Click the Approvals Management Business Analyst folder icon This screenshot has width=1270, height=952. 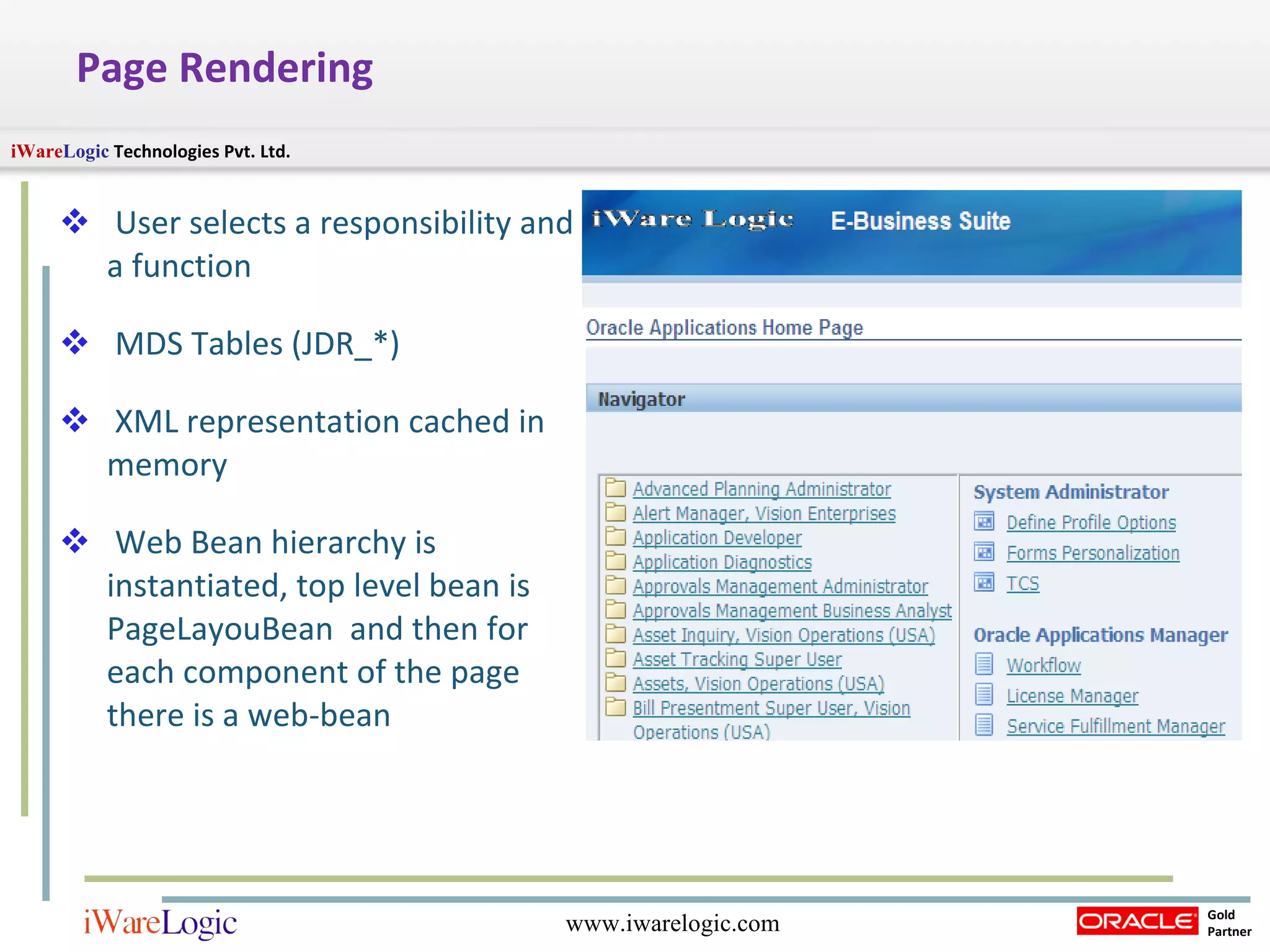click(x=615, y=609)
